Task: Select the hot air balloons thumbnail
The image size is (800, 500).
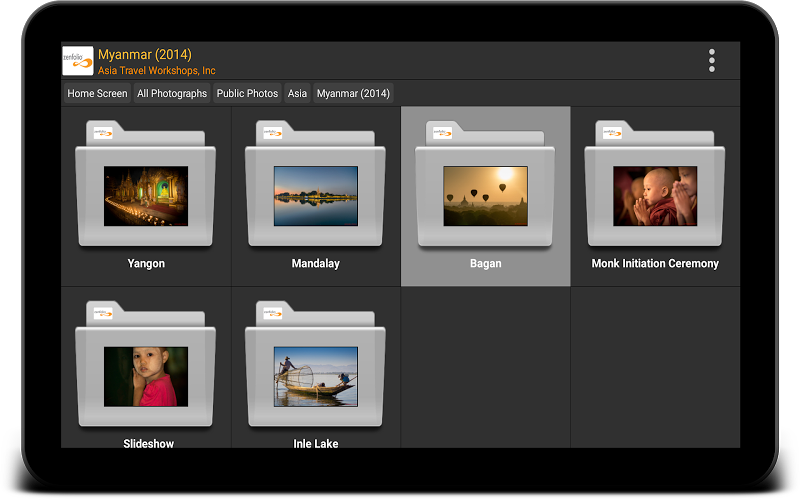Action: tap(485, 196)
